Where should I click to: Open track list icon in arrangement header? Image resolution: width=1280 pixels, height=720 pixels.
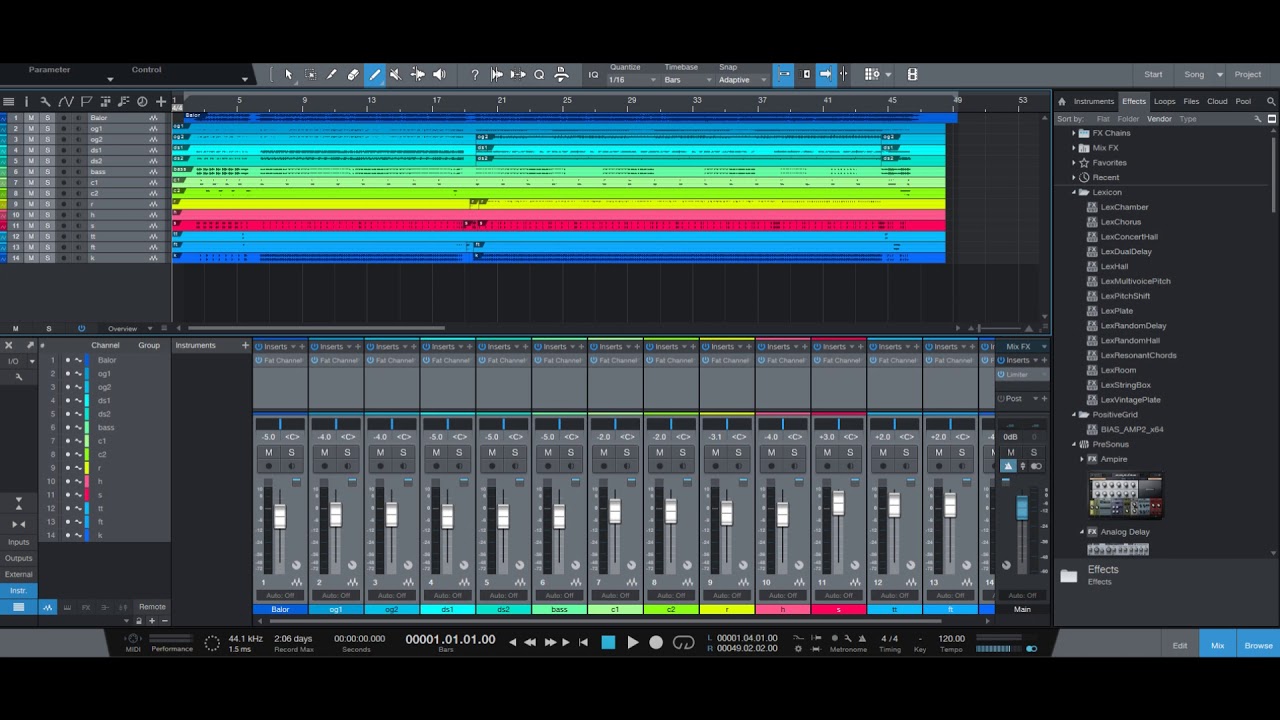click(9, 101)
